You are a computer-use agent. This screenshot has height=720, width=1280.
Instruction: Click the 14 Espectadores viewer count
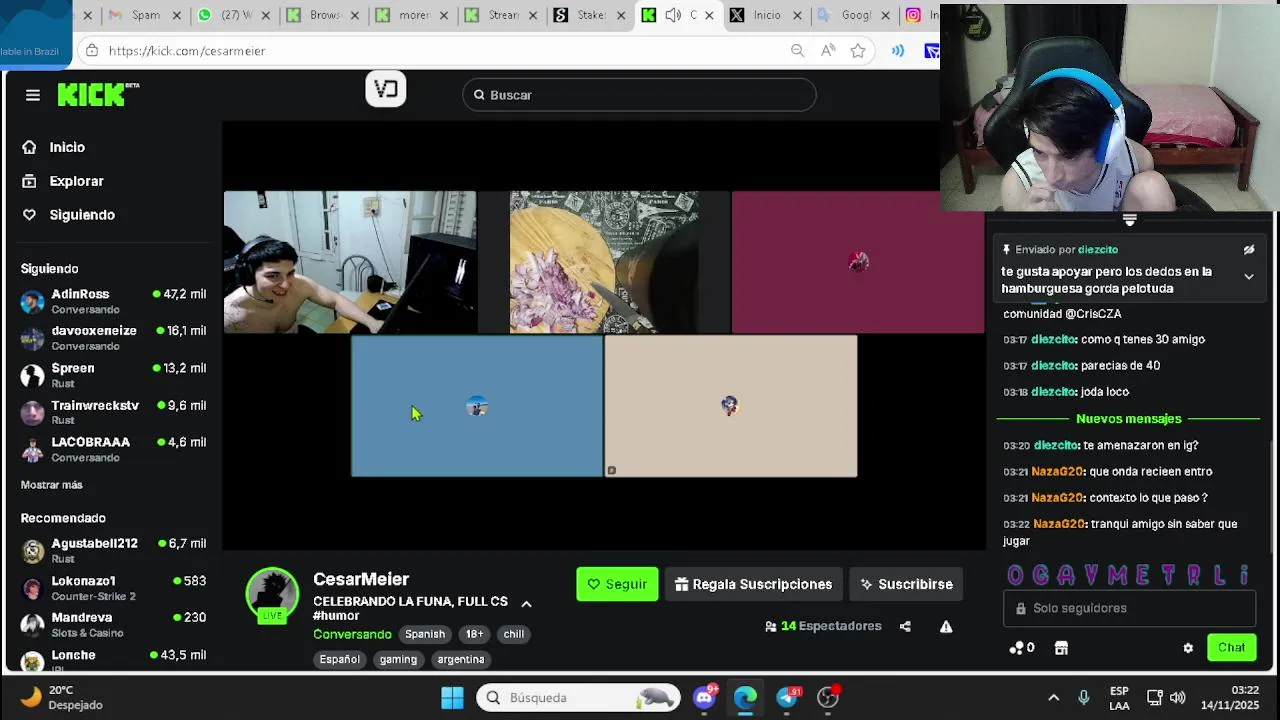click(x=823, y=626)
